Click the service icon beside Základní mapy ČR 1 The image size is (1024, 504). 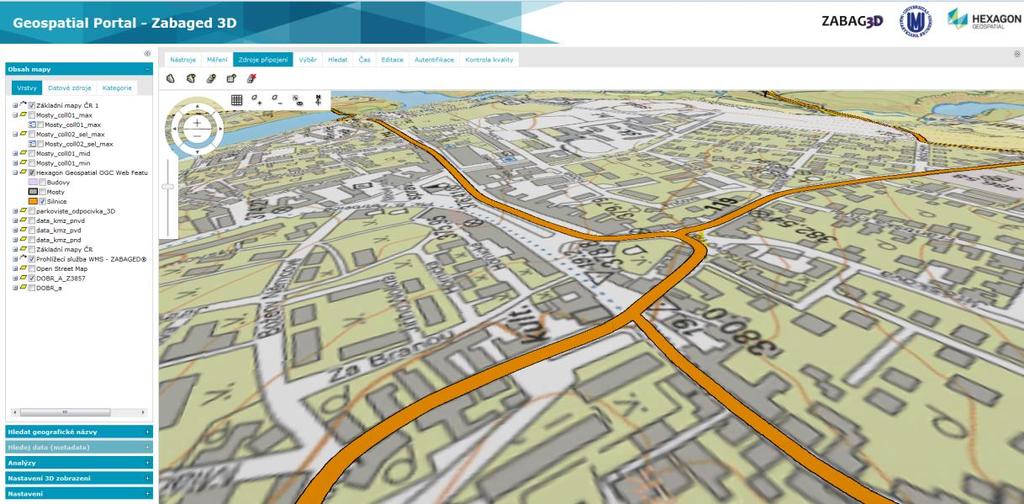point(23,105)
